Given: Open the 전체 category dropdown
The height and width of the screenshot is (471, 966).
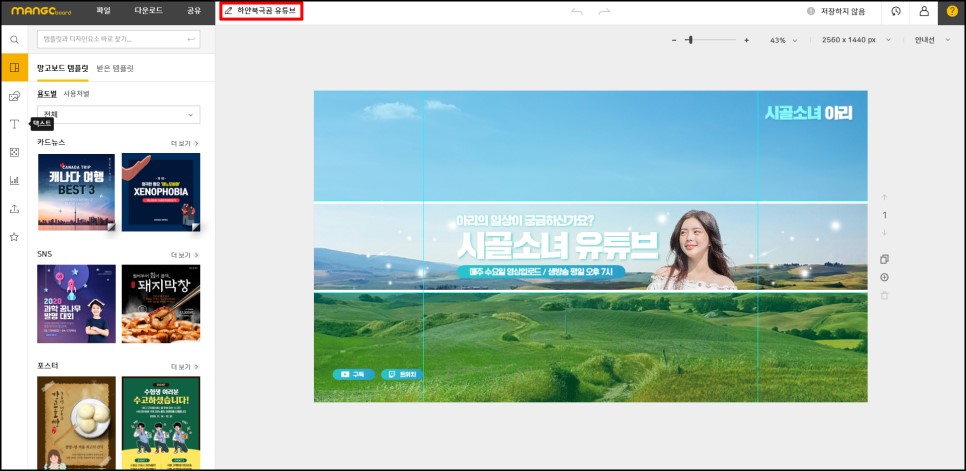Looking at the screenshot, I should [x=119, y=115].
